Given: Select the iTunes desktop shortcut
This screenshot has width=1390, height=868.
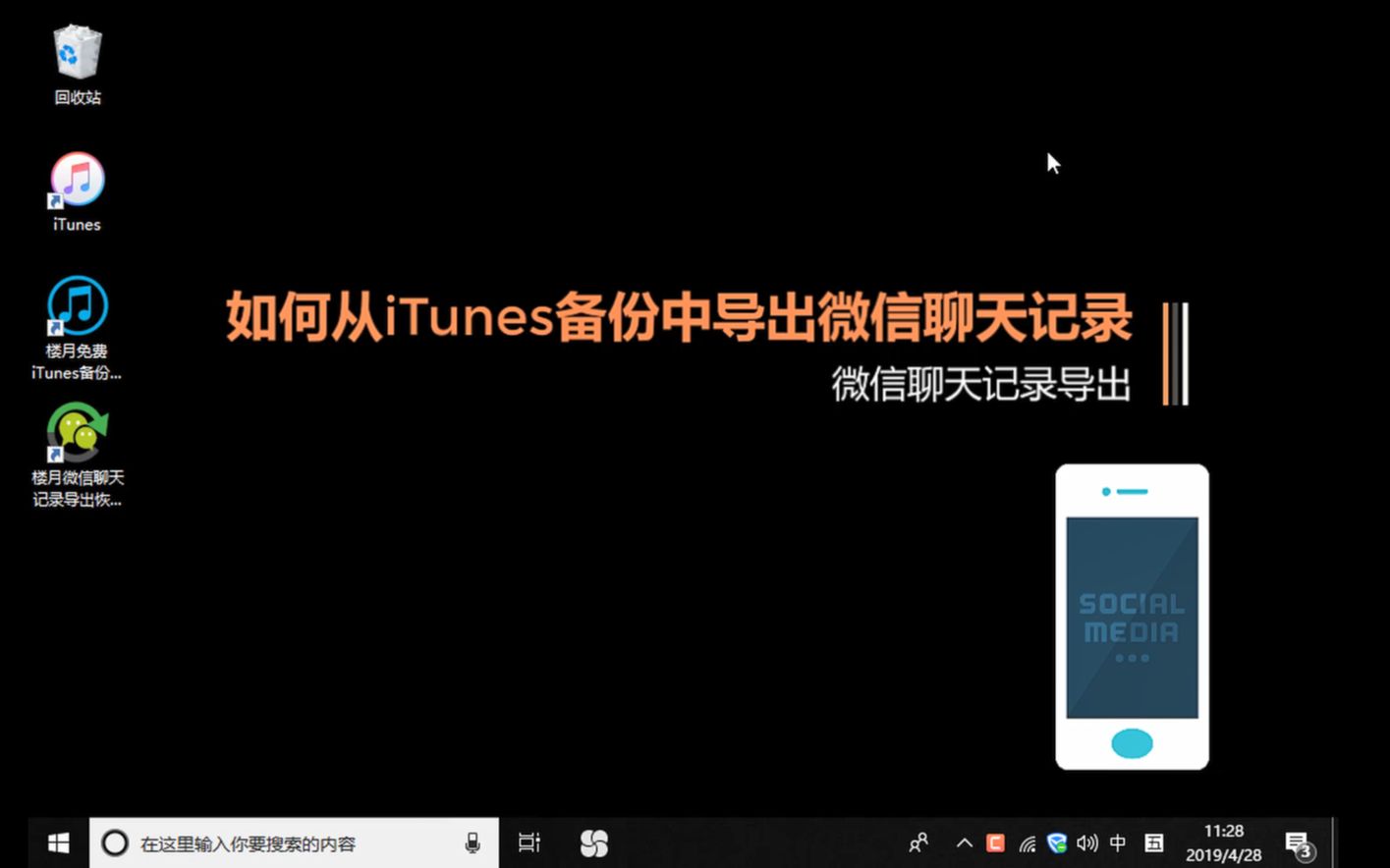Looking at the screenshot, I should pyautogui.click(x=77, y=192).
